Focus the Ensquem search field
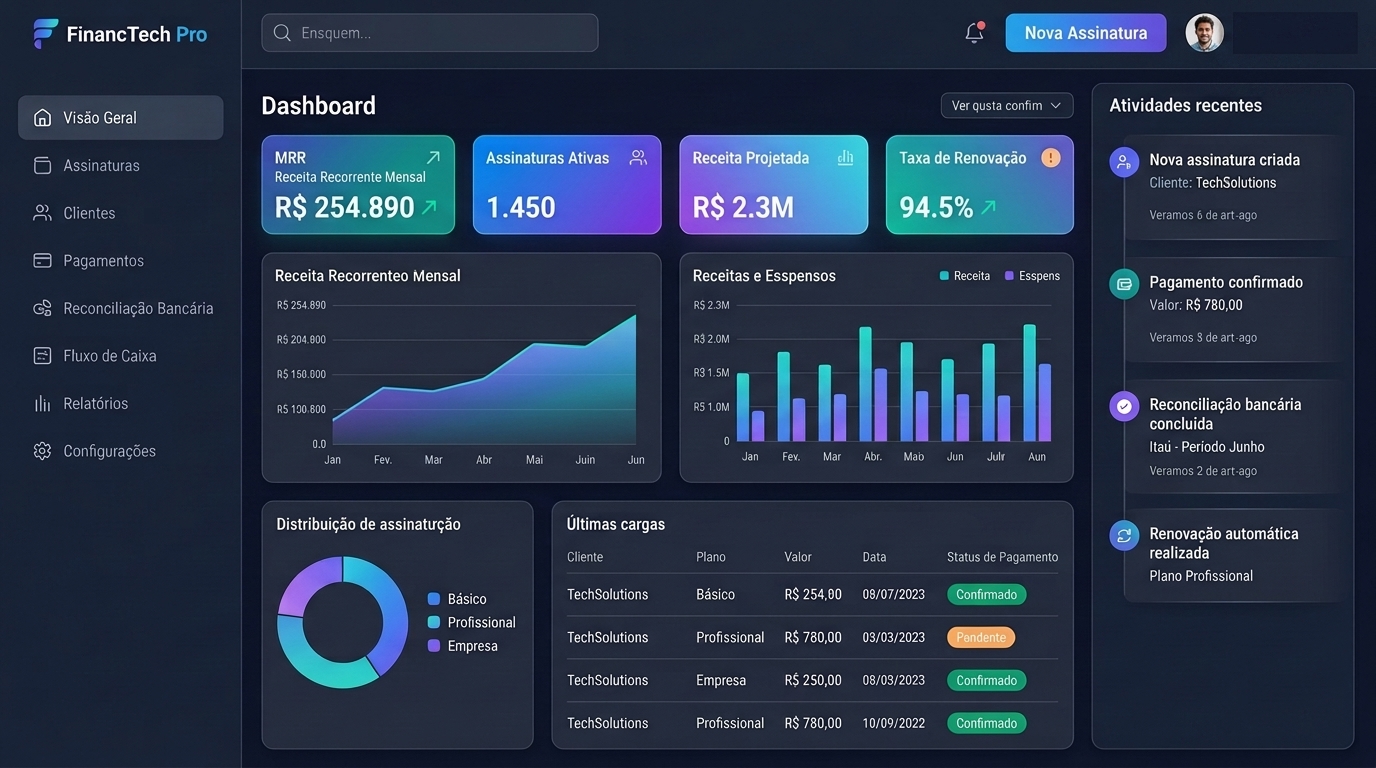This screenshot has width=1376, height=768. pos(430,33)
